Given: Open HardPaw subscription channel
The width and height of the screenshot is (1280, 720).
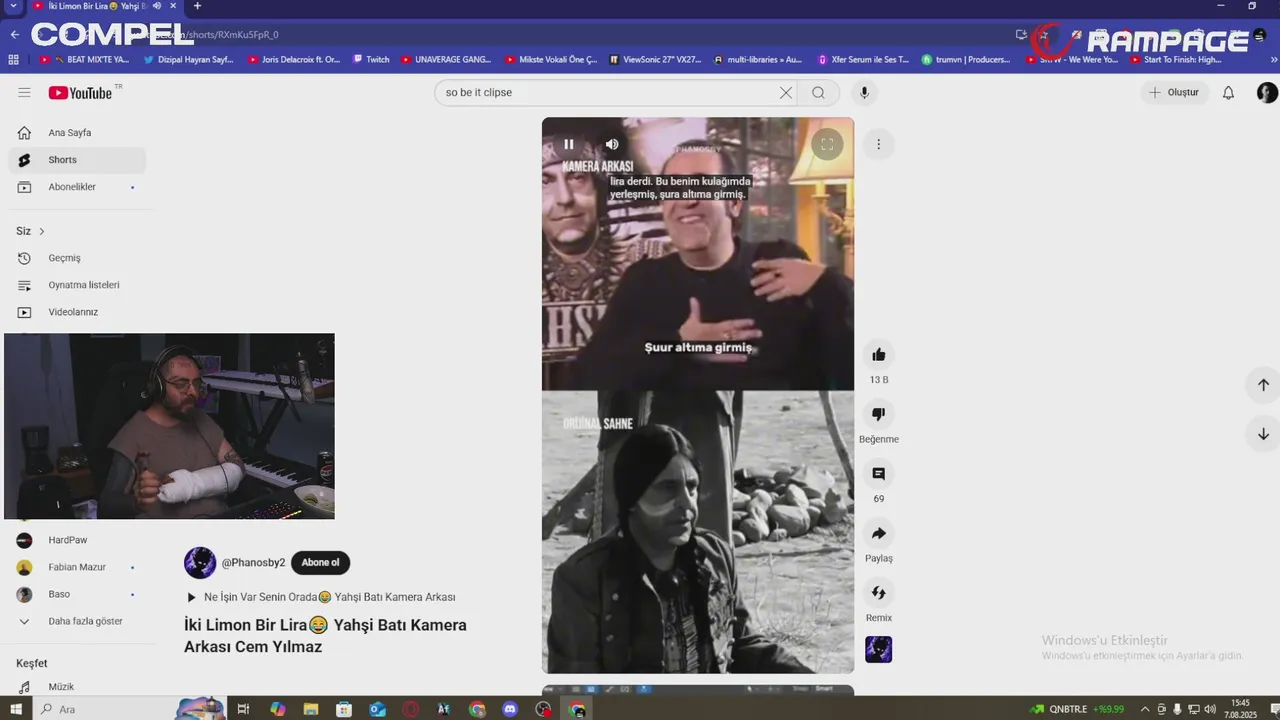Looking at the screenshot, I should [x=77, y=540].
